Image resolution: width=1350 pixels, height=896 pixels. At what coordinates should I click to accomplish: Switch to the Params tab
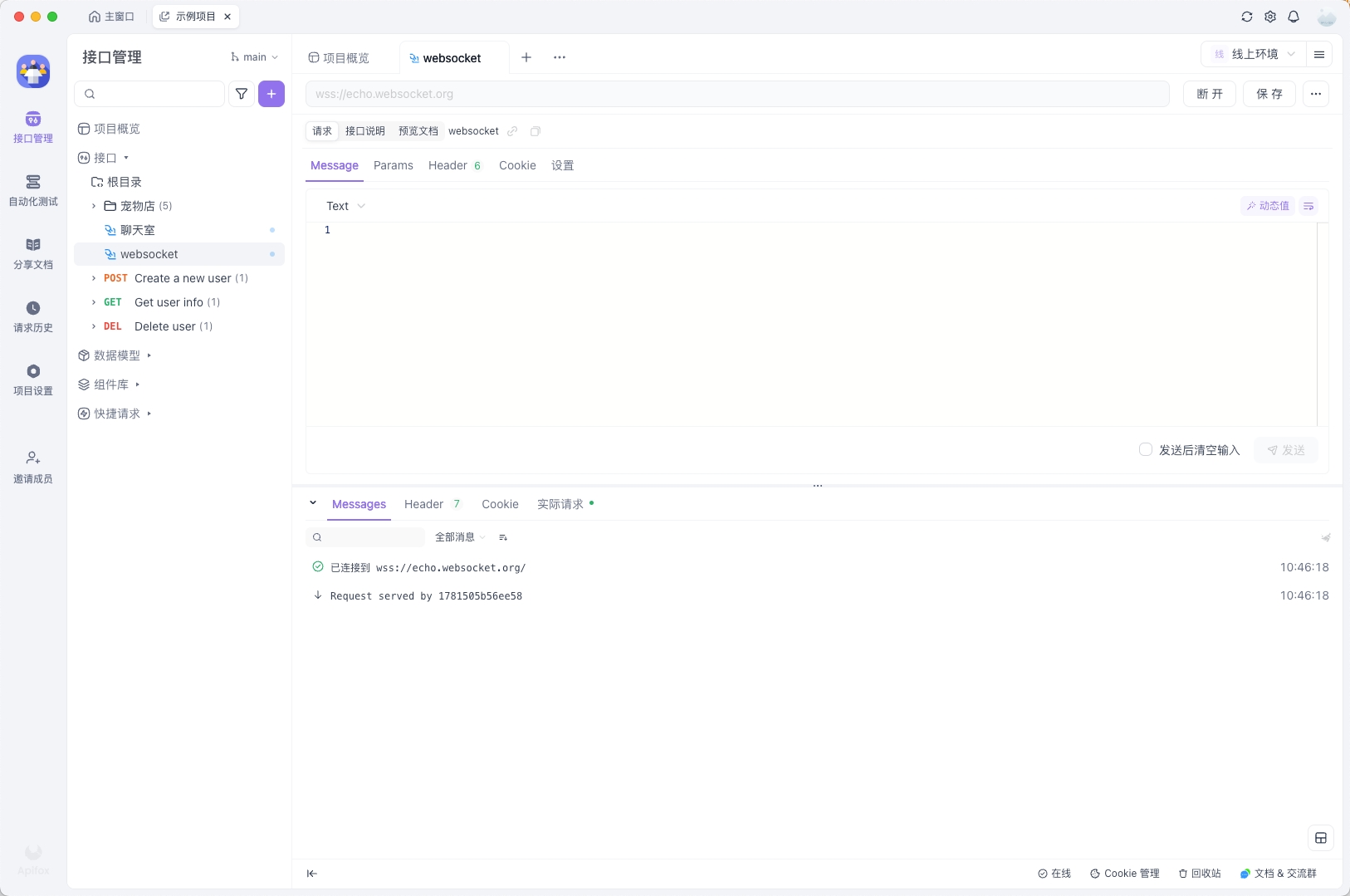(394, 165)
